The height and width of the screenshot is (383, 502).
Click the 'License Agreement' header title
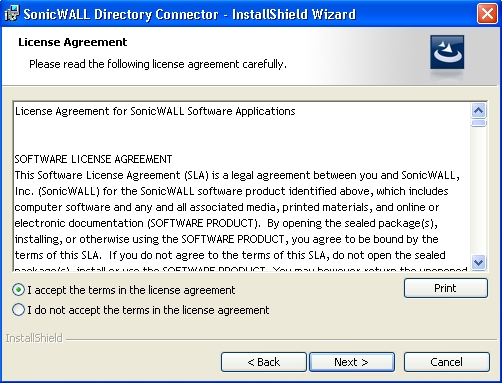73,42
